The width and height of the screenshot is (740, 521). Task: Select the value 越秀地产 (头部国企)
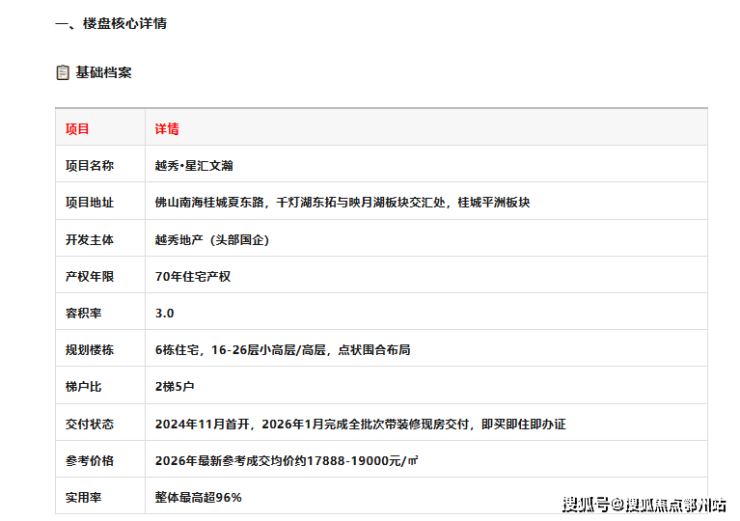[212, 240]
